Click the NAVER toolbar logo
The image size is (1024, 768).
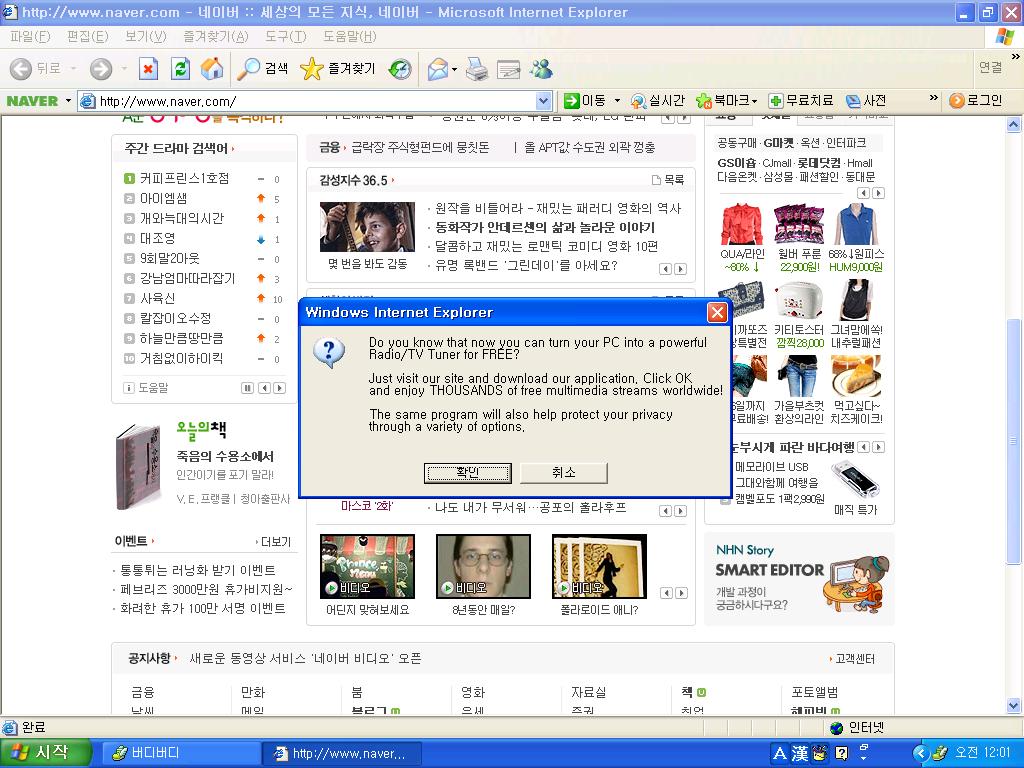[x=32, y=101]
